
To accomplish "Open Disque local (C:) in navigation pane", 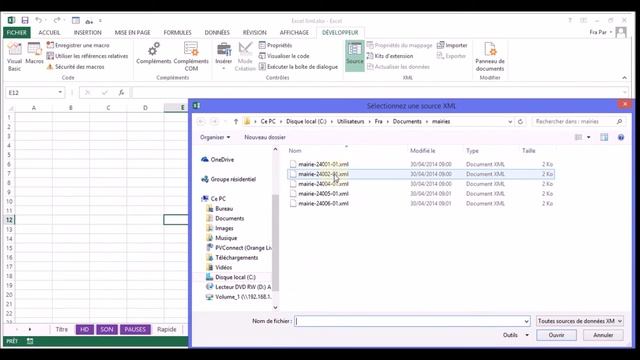I will click(x=231, y=277).
